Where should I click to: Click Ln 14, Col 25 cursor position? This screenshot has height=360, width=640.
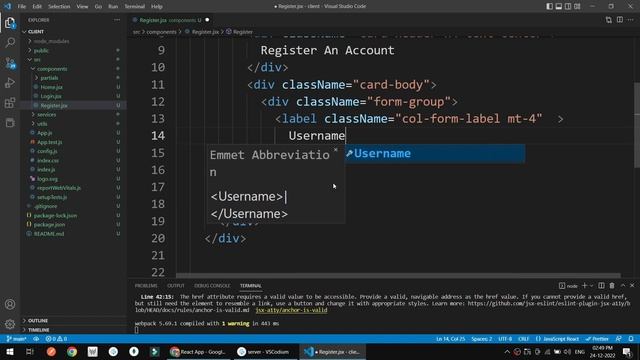(x=451, y=339)
